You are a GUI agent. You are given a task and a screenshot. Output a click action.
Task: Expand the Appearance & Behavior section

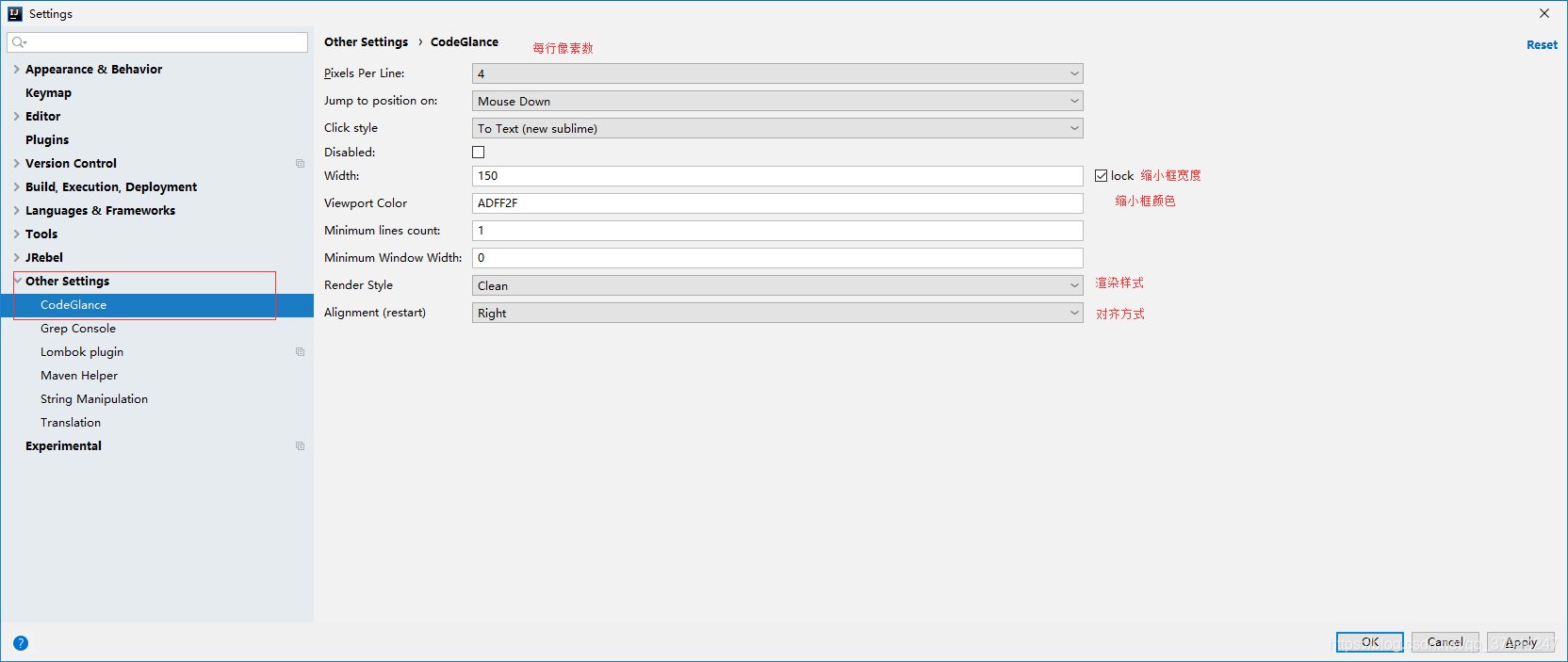pyautogui.click(x=16, y=70)
